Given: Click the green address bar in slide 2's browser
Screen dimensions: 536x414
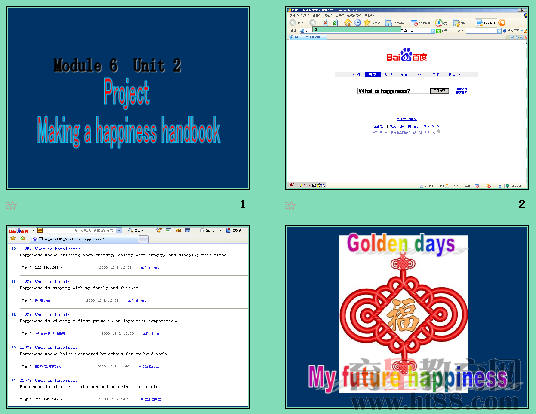Looking at the screenshot, I should 356,30.
